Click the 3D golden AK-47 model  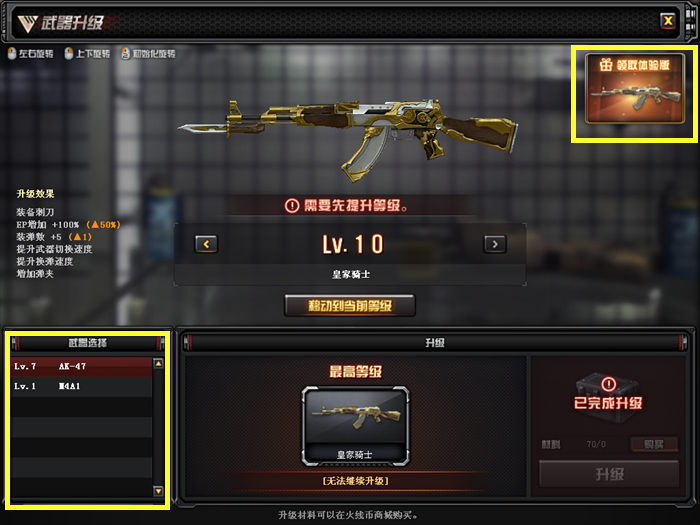[x=349, y=136]
